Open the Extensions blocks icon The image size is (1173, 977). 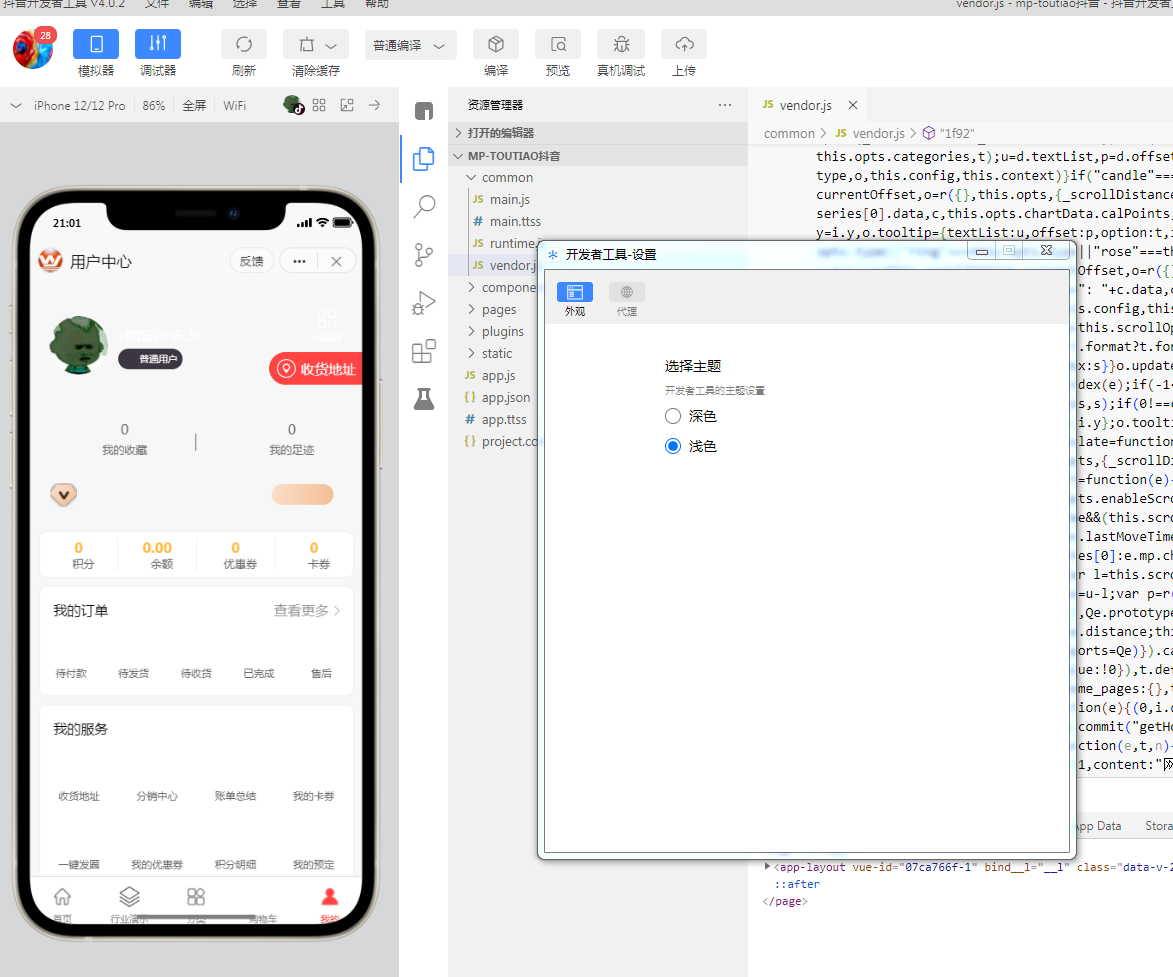(424, 351)
